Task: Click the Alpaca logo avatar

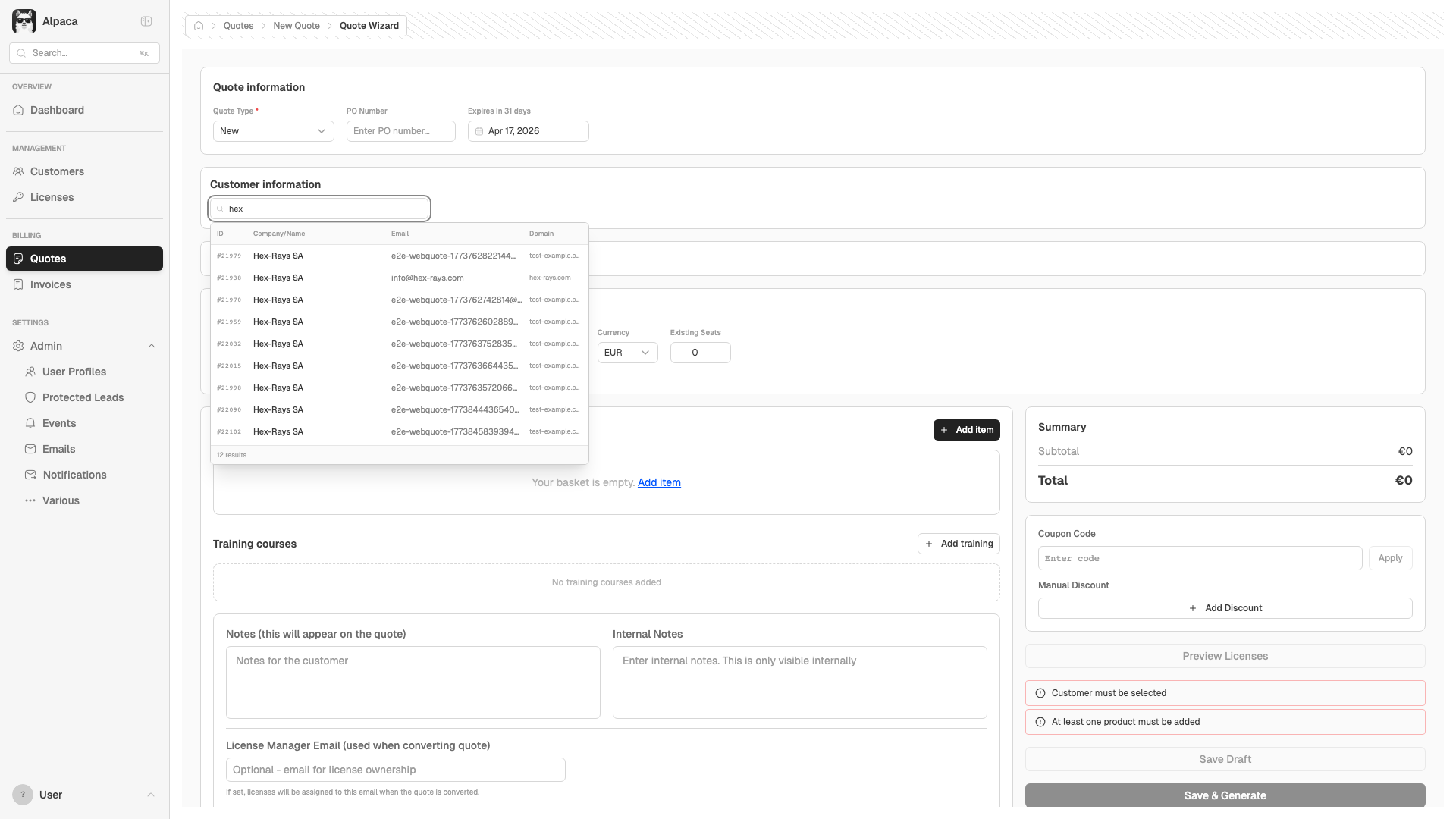Action: pos(24,21)
